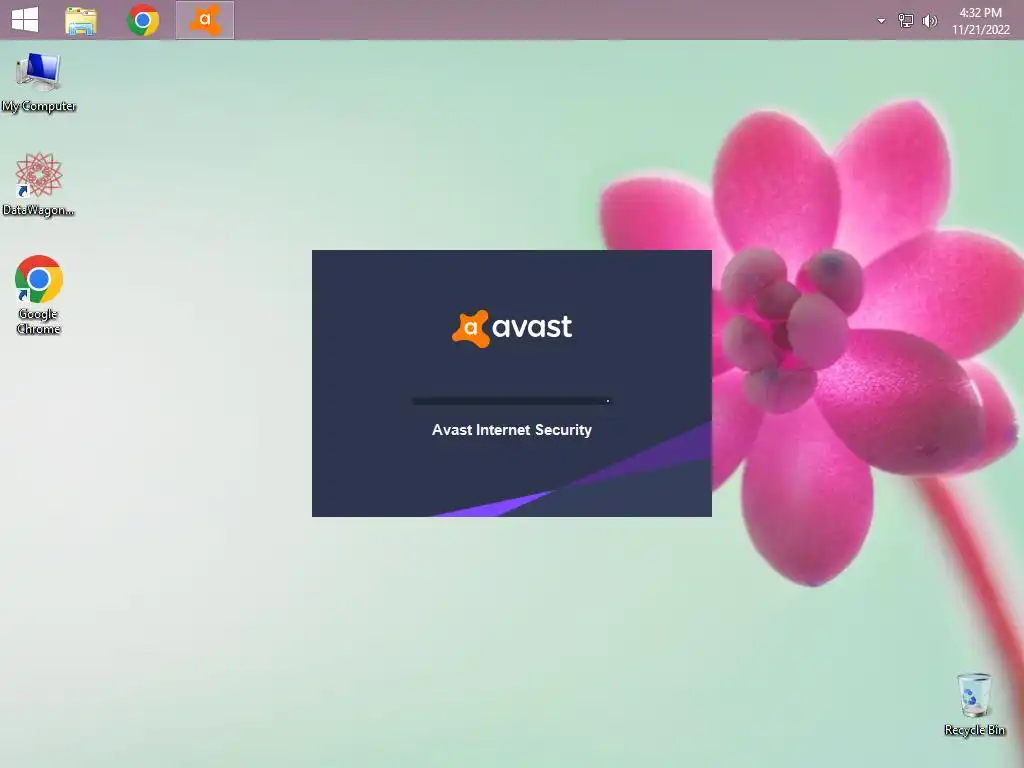Select the My Computer desktop icon
Viewport: 1024px width, 768px height.
[39, 83]
